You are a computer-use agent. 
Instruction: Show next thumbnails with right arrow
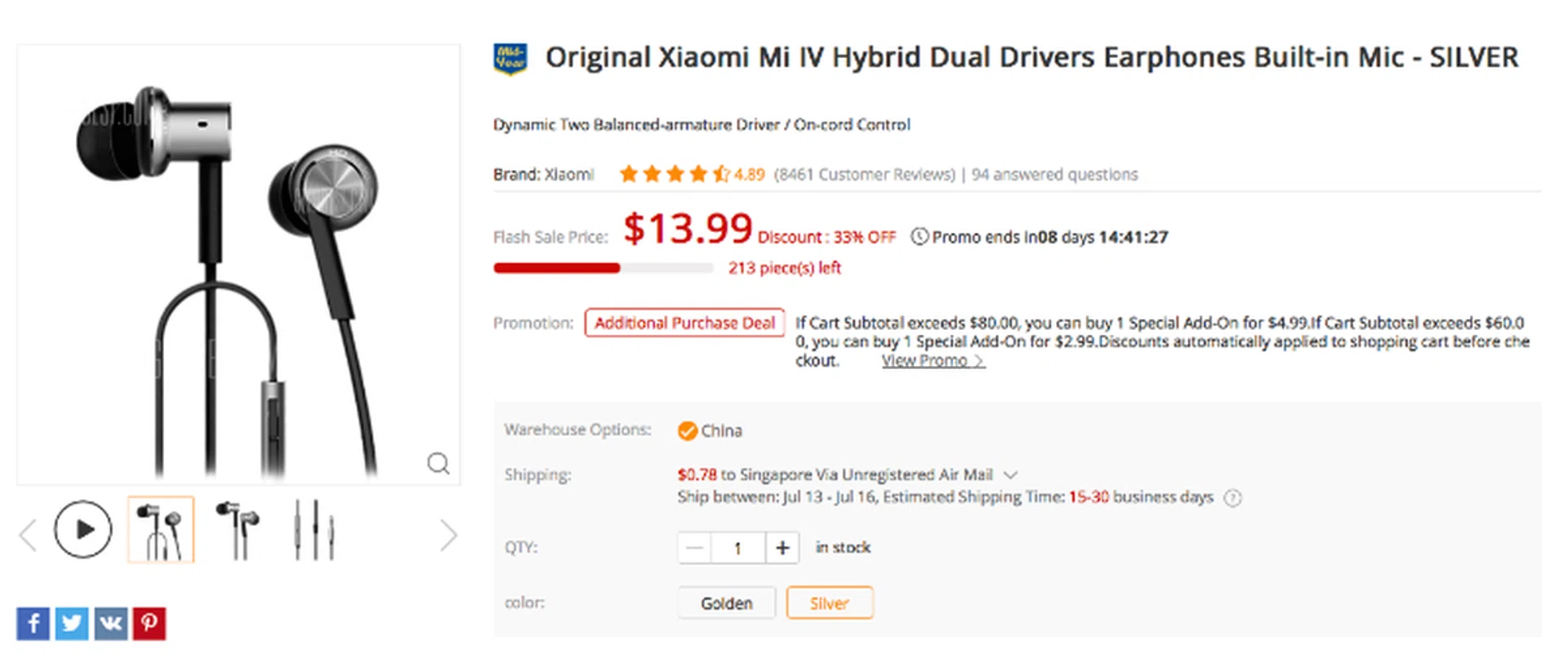tap(448, 536)
